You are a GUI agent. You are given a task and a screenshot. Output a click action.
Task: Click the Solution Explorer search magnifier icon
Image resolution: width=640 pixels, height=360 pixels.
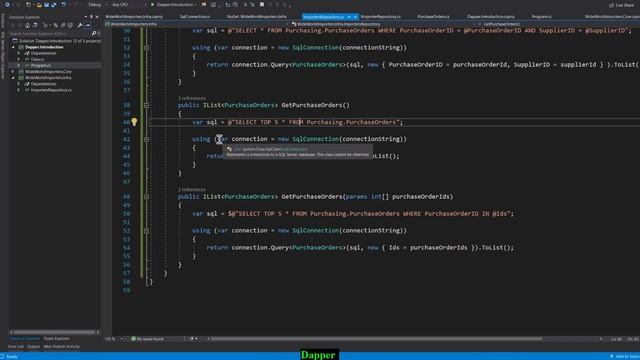[94, 33]
